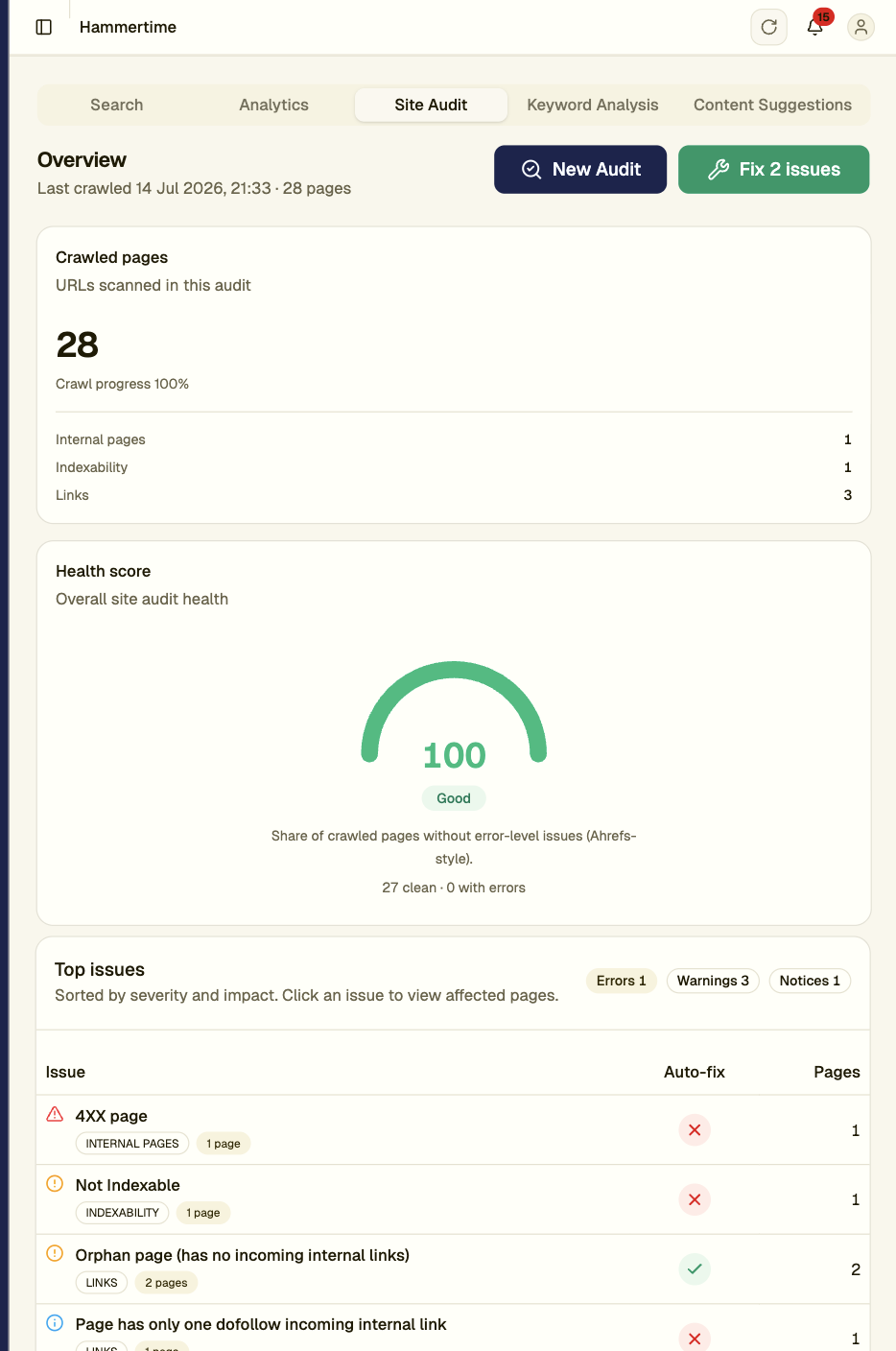This screenshot has width=896, height=1351.
Task: Click the Auto-fix column header
Action: (695, 1072)
